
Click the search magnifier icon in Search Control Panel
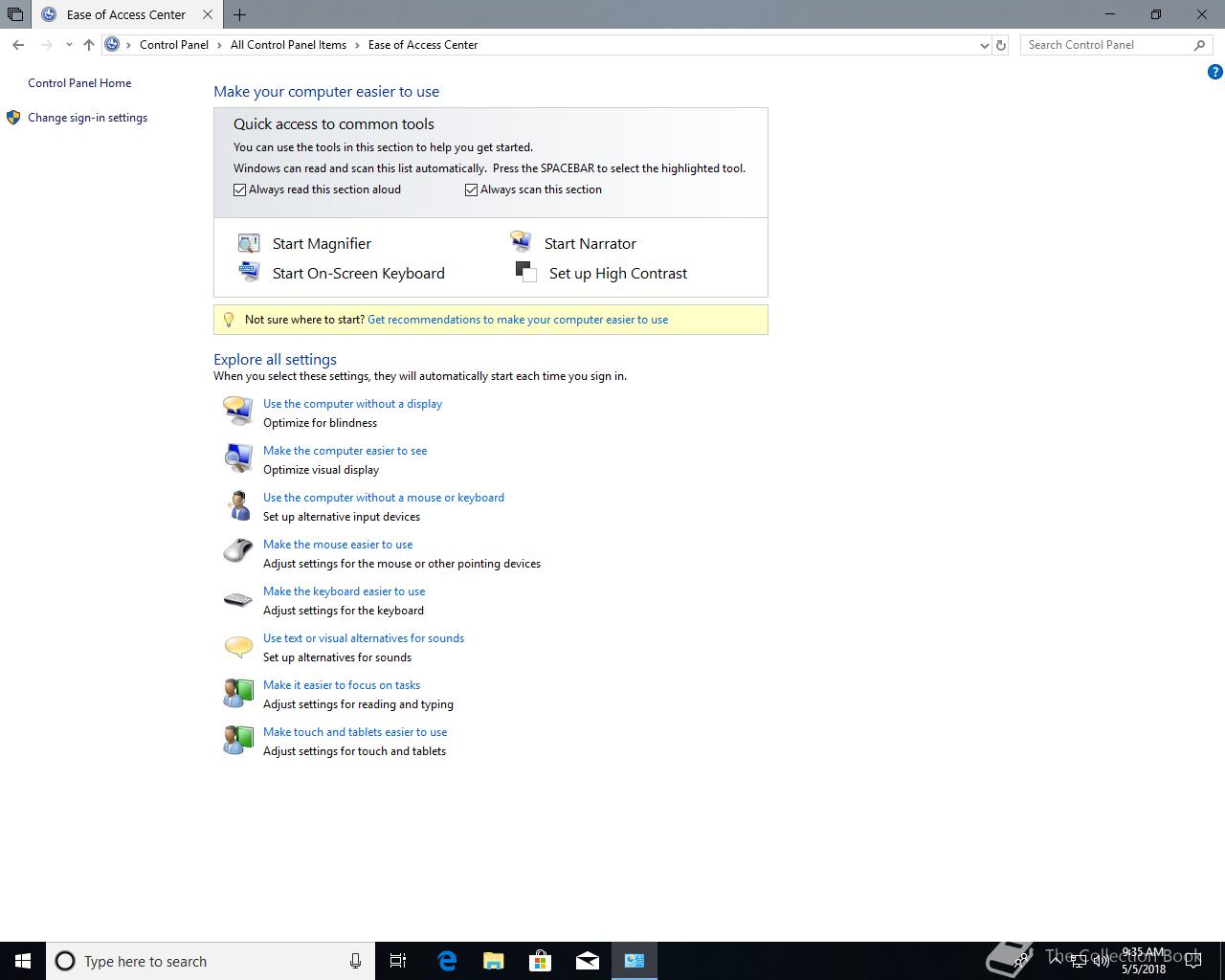point(1199,45)
